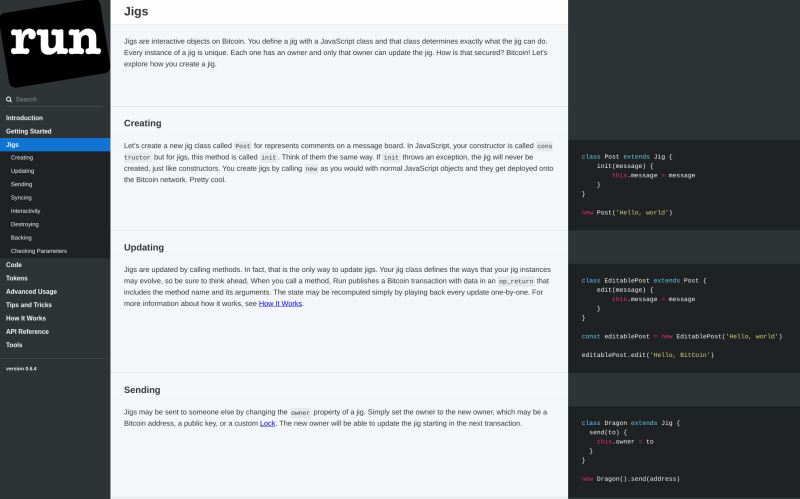Click the Updating section heading
The image size is (800, 499).
pos(144,247)
